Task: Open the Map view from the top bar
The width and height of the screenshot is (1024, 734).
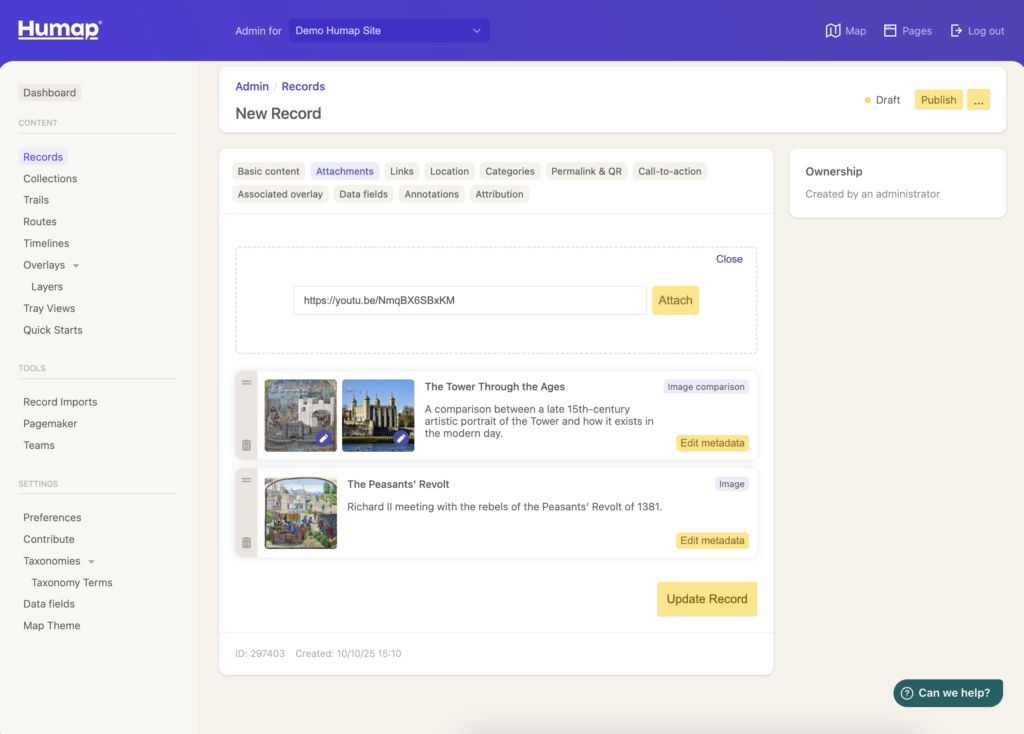Action: click(845, 30)
